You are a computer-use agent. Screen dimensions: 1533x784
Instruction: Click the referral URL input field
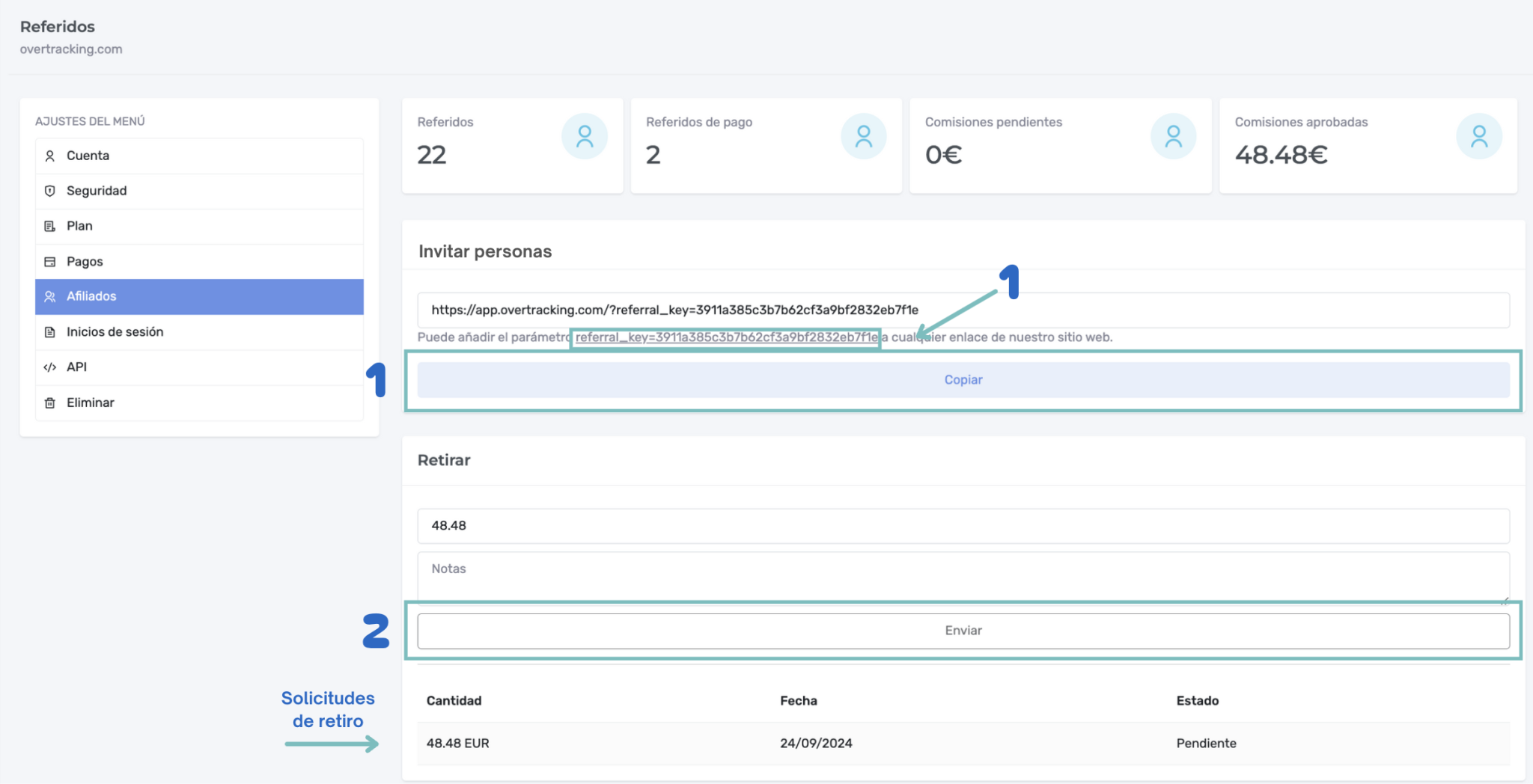963,310
